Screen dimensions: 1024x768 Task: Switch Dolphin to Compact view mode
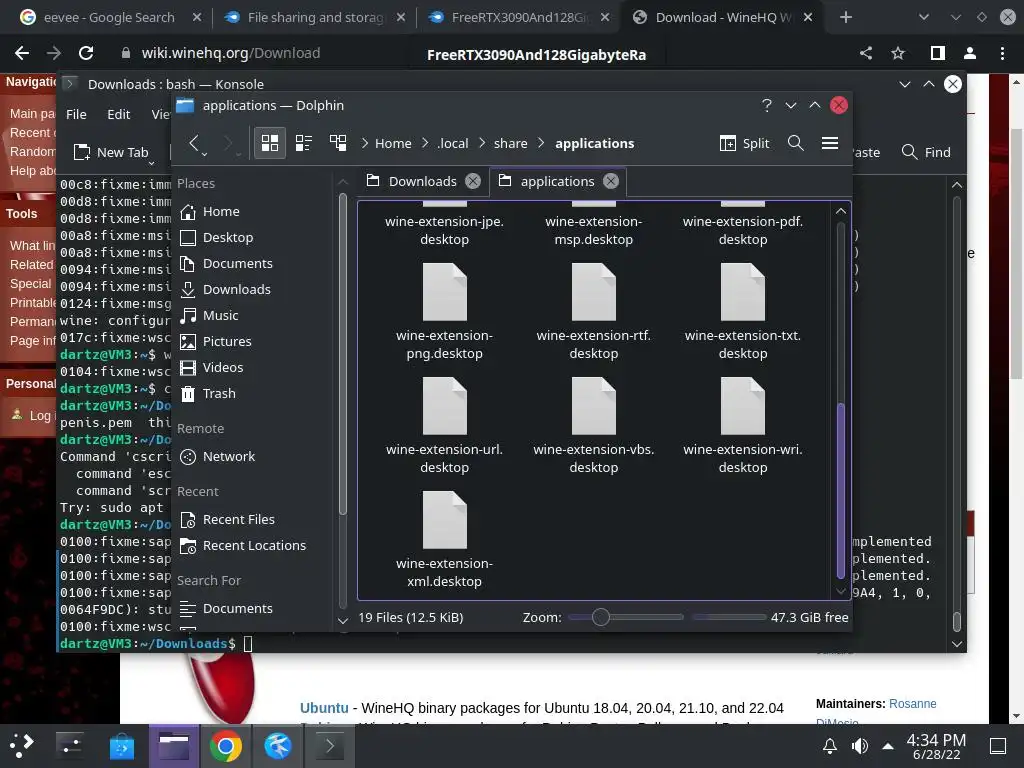(304, 143)
